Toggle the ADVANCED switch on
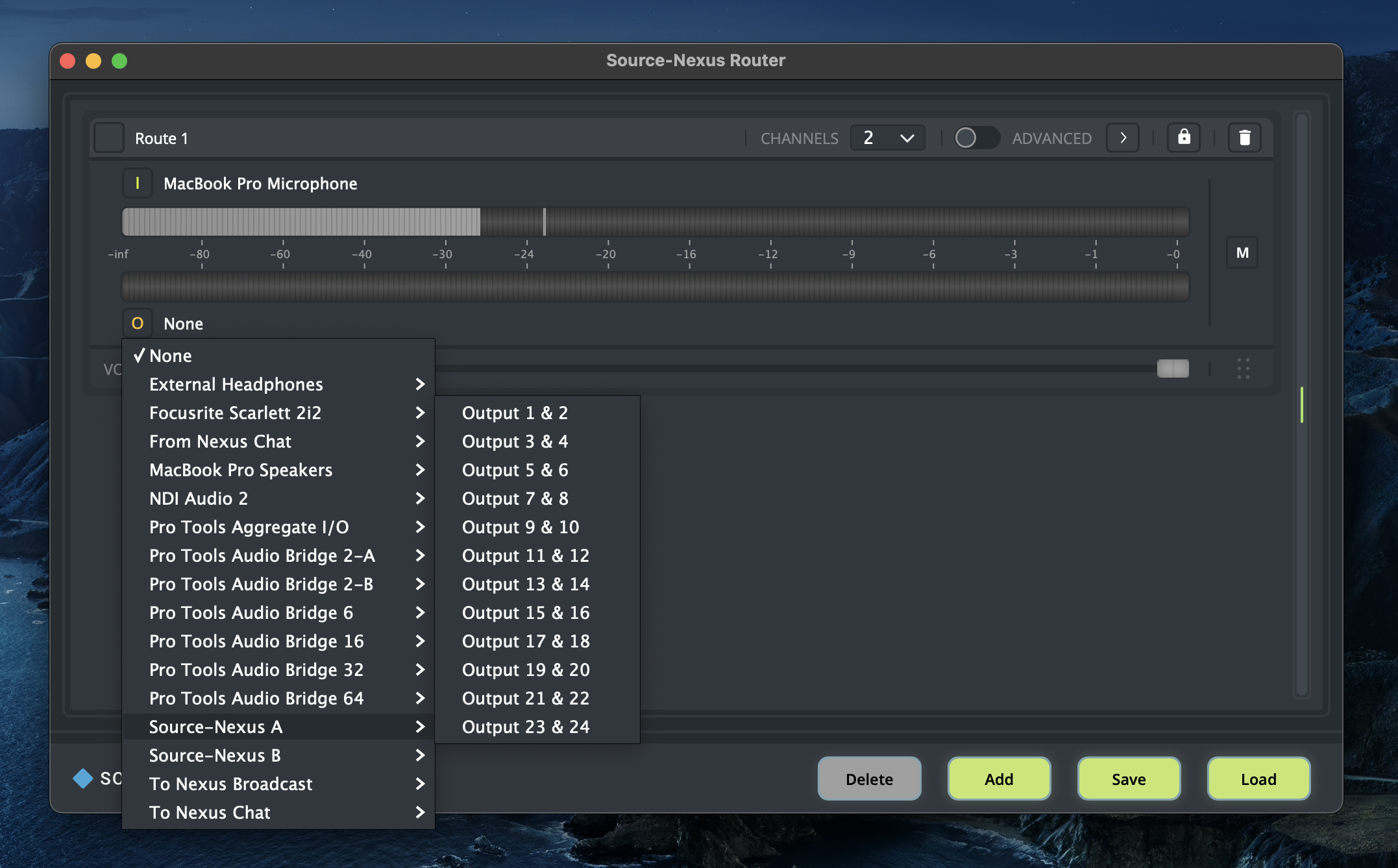 pyautogui.click(x=976, y=138)
